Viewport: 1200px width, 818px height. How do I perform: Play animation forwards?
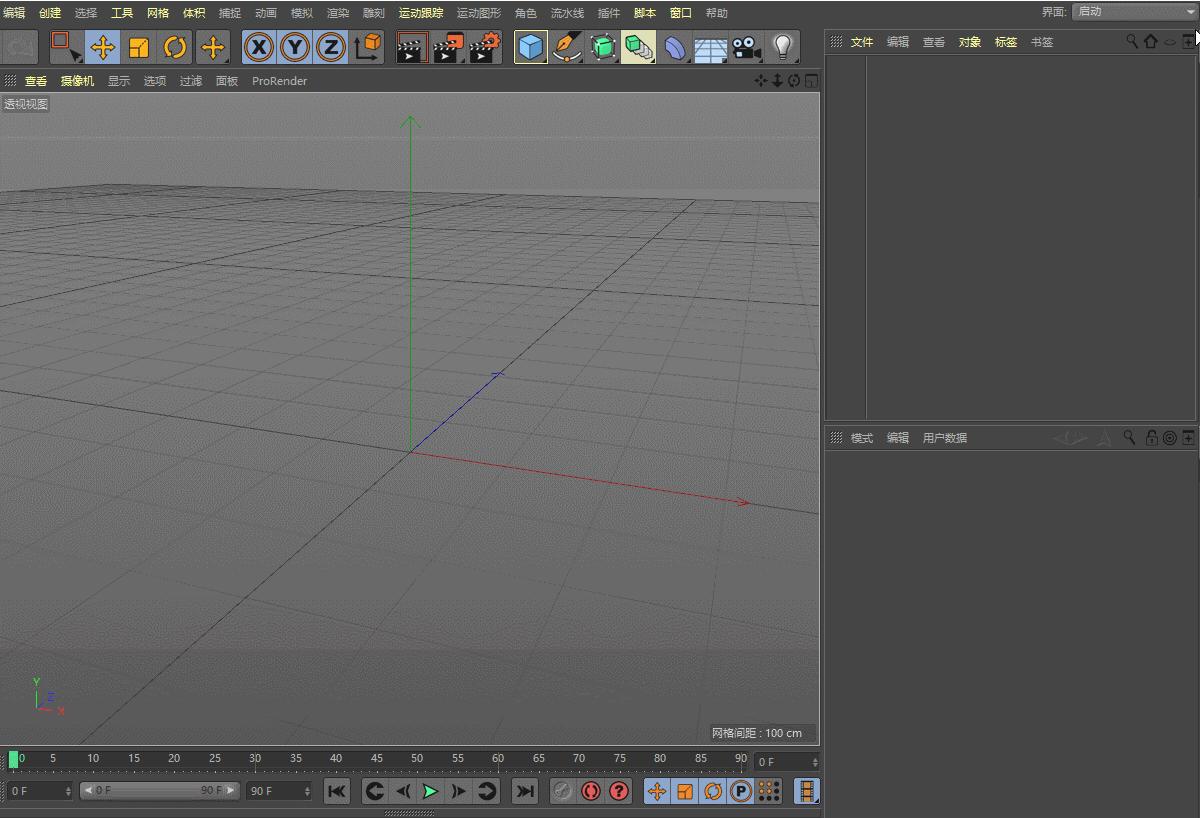click(430, 791)
